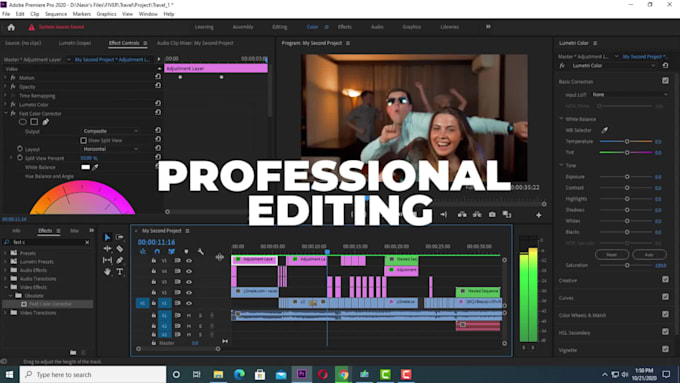Adjust the Temperature slider
The height and width of the screenshot is (383, 680).
coord(626,141)
